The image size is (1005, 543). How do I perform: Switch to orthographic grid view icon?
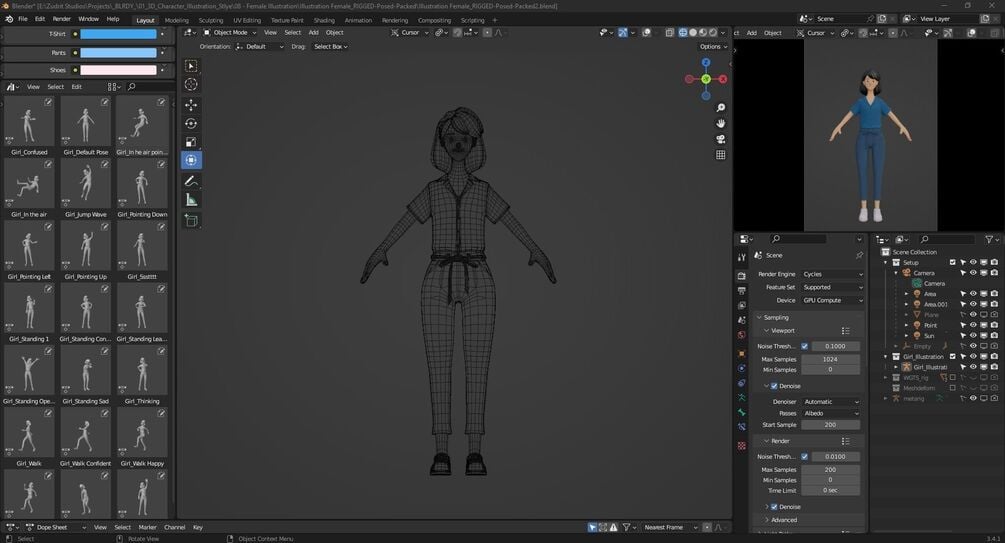(721, 155)
